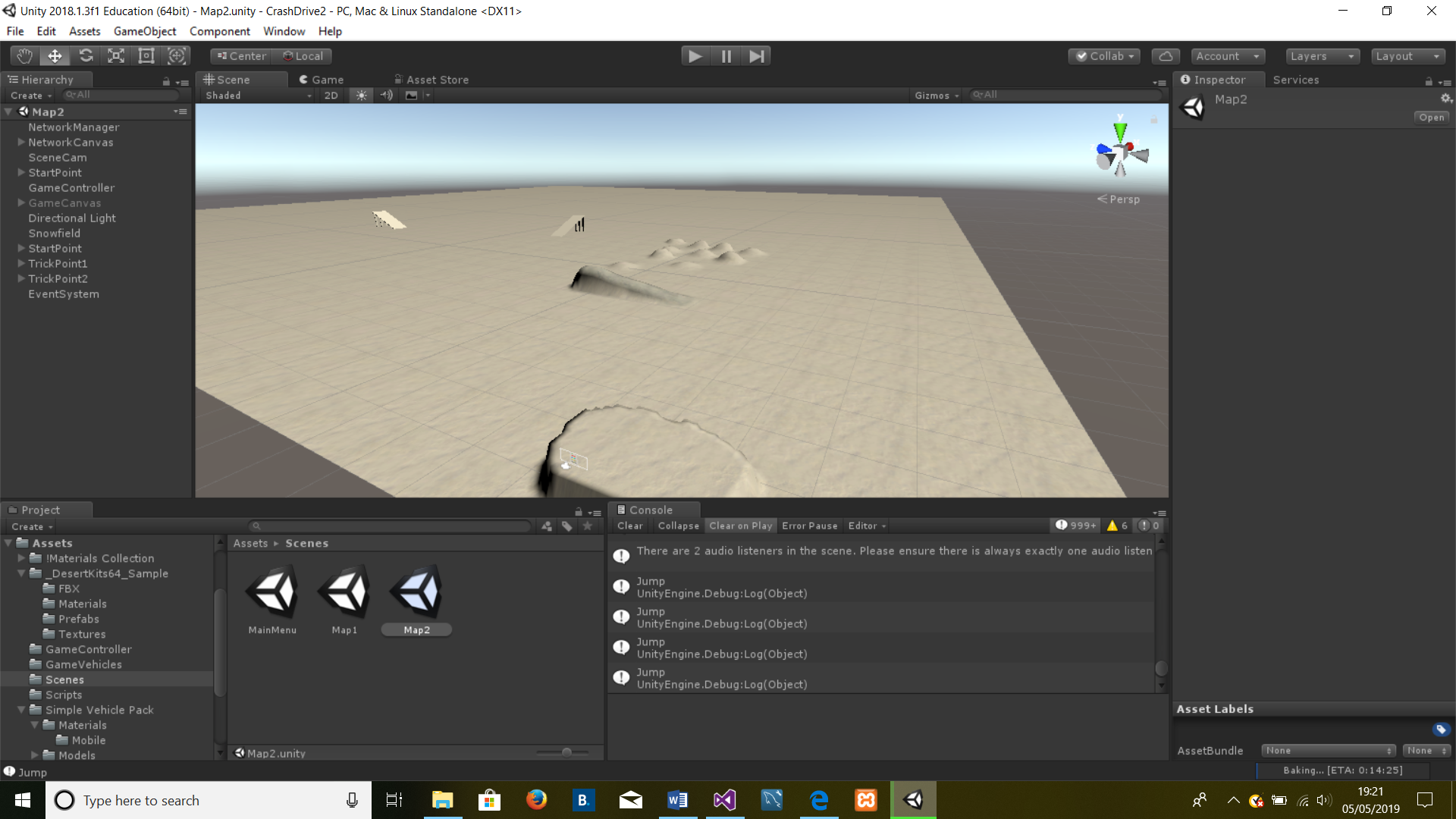Viewport: 1456px width, 819px height.
Task: Switch to the Services tab
Action: point(1296,79)
